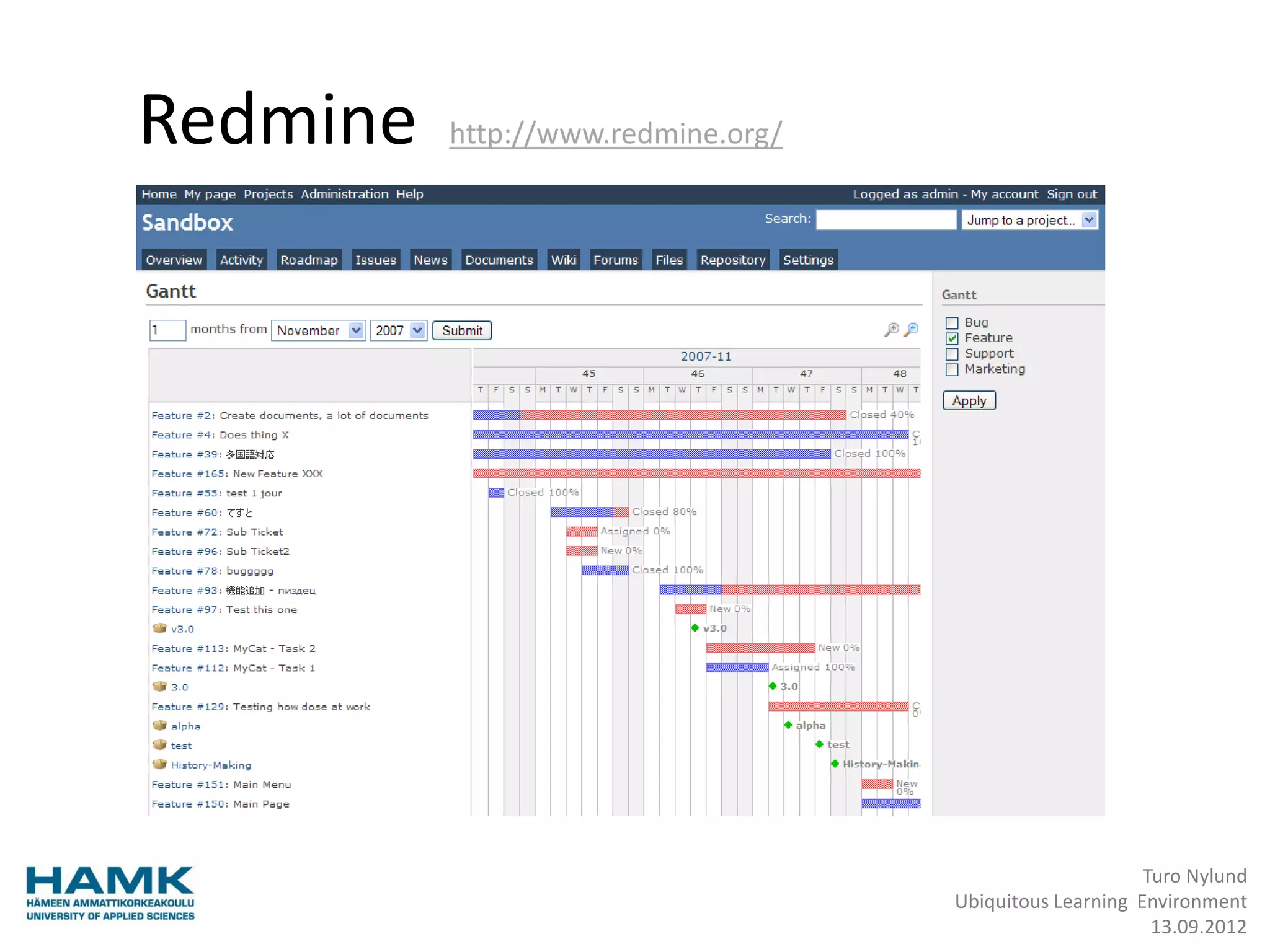Open the 3.0 version package icon
This screenshot has height=952, width=1270.
(x=159, y=687)
